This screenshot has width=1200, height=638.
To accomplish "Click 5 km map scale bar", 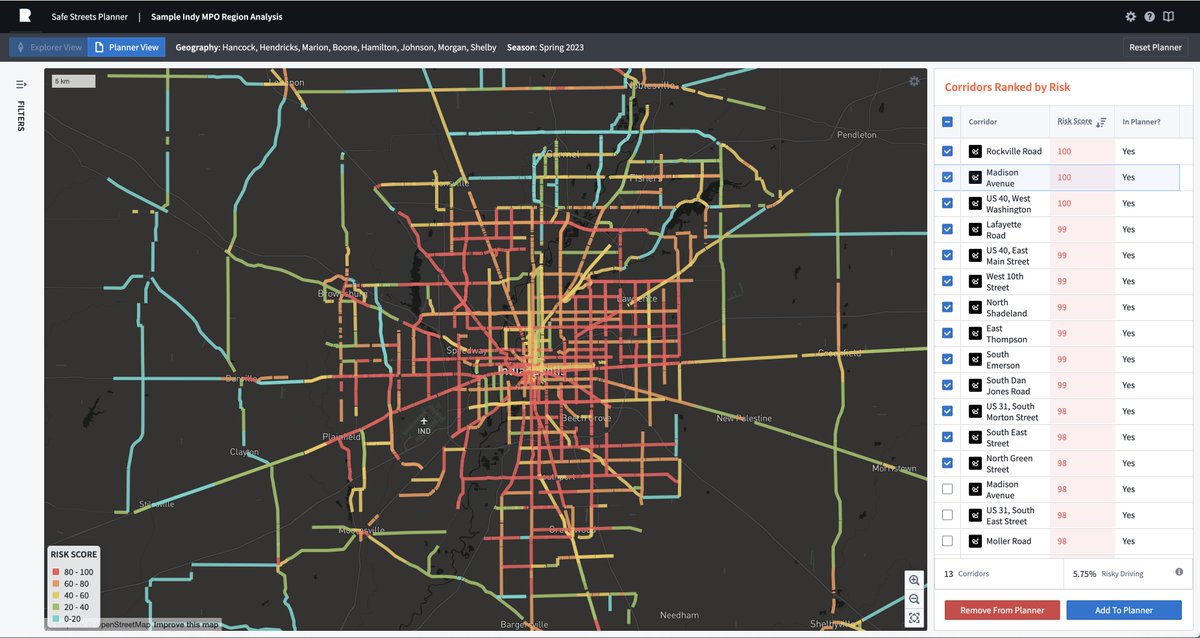I will [x=73, y=81].
